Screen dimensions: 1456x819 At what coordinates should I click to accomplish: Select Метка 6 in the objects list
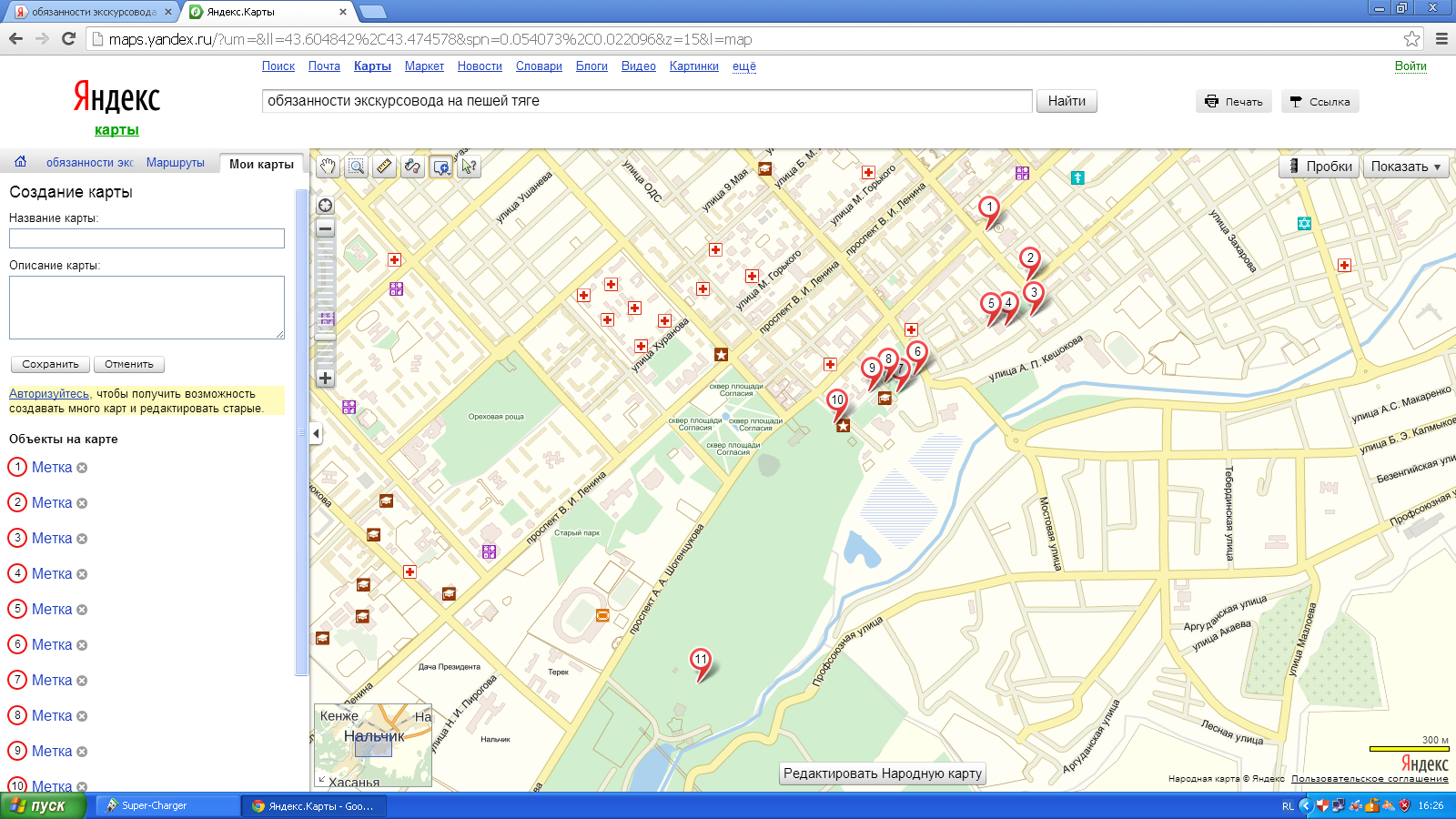point(52,644)
